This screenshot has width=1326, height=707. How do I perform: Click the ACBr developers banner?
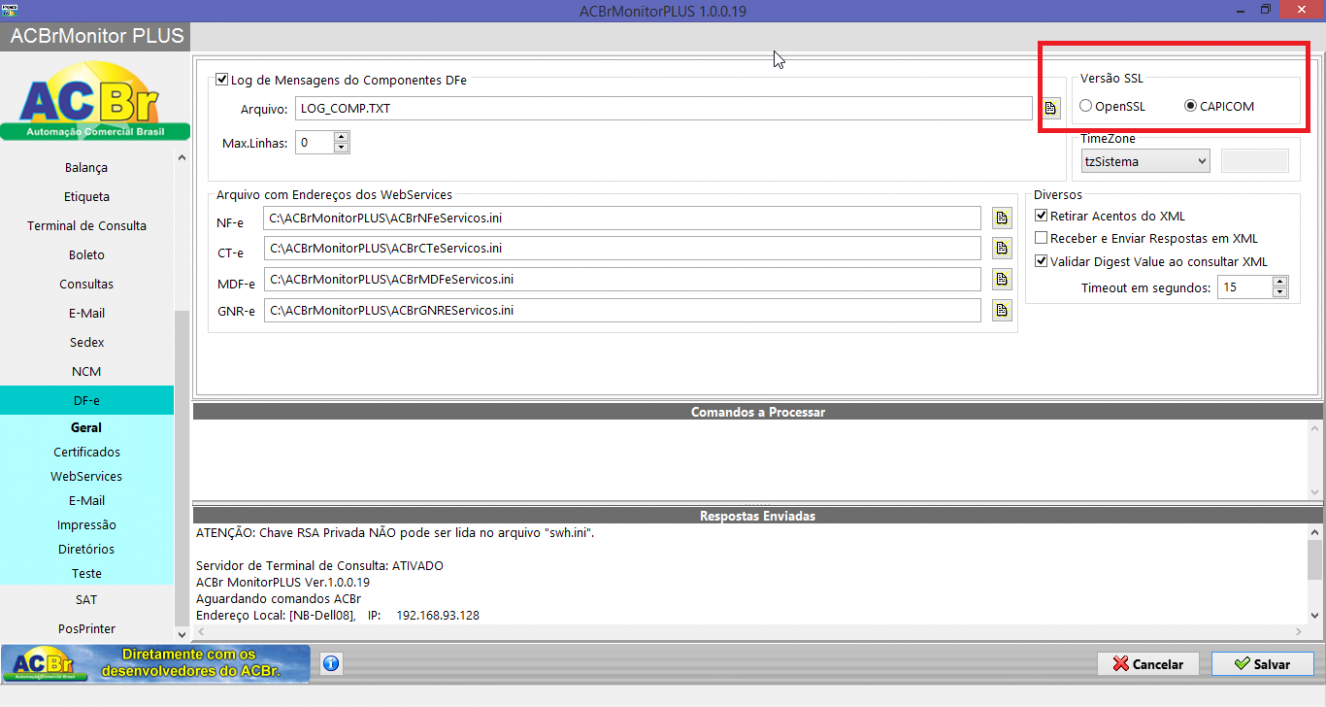pos(155,663)
